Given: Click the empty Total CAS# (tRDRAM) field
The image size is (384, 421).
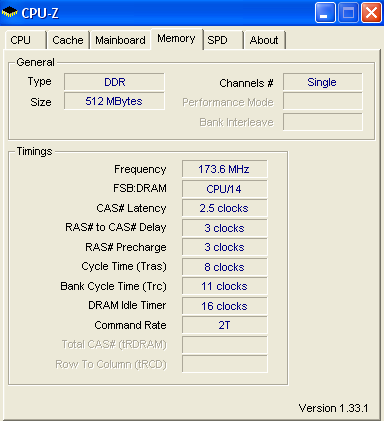Looking at the screenshot, I should point(224,345).
